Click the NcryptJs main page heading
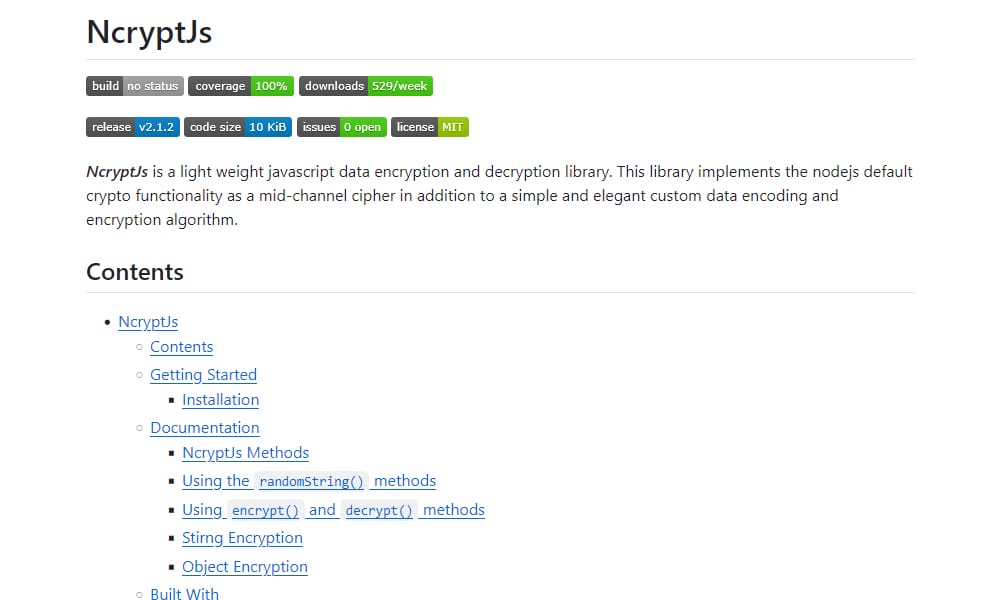Screen dimensions: 1000x600 coord(148,32)
